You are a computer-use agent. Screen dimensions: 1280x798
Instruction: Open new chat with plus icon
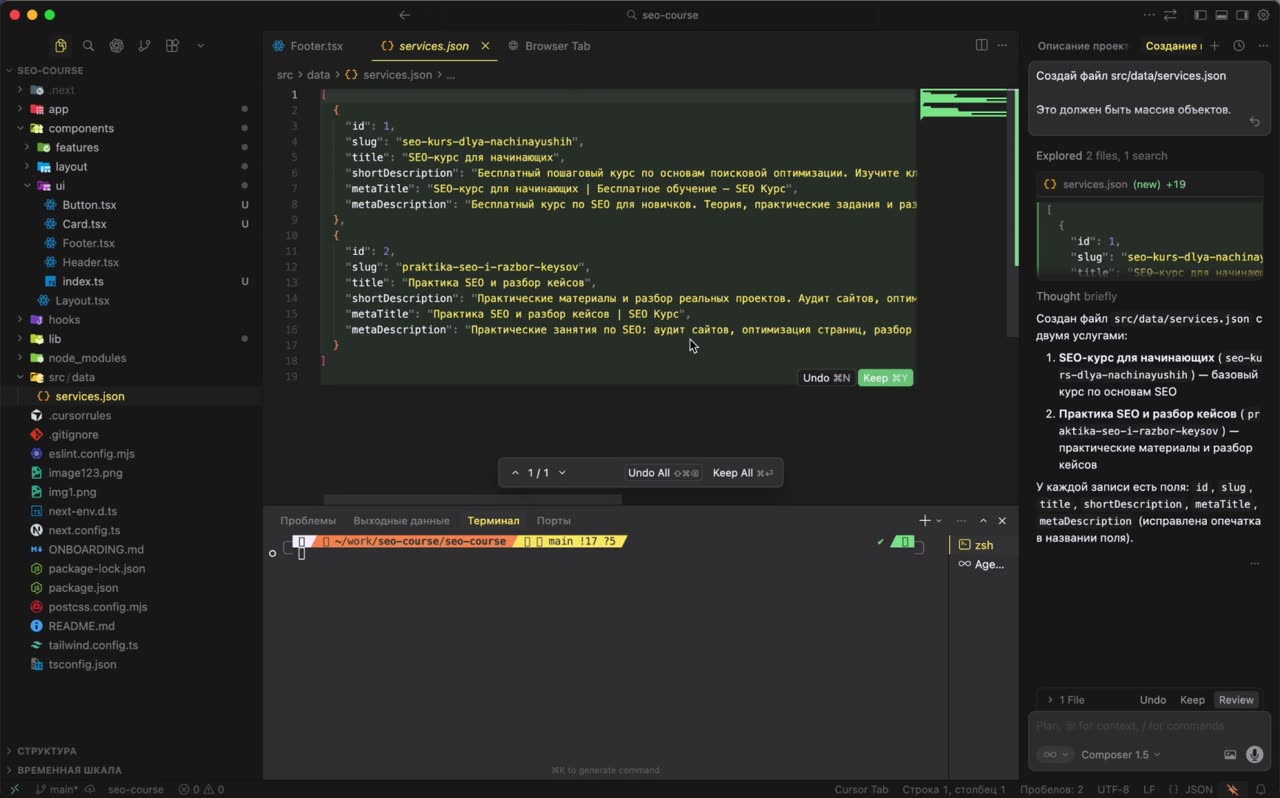tap(1214, 46)
